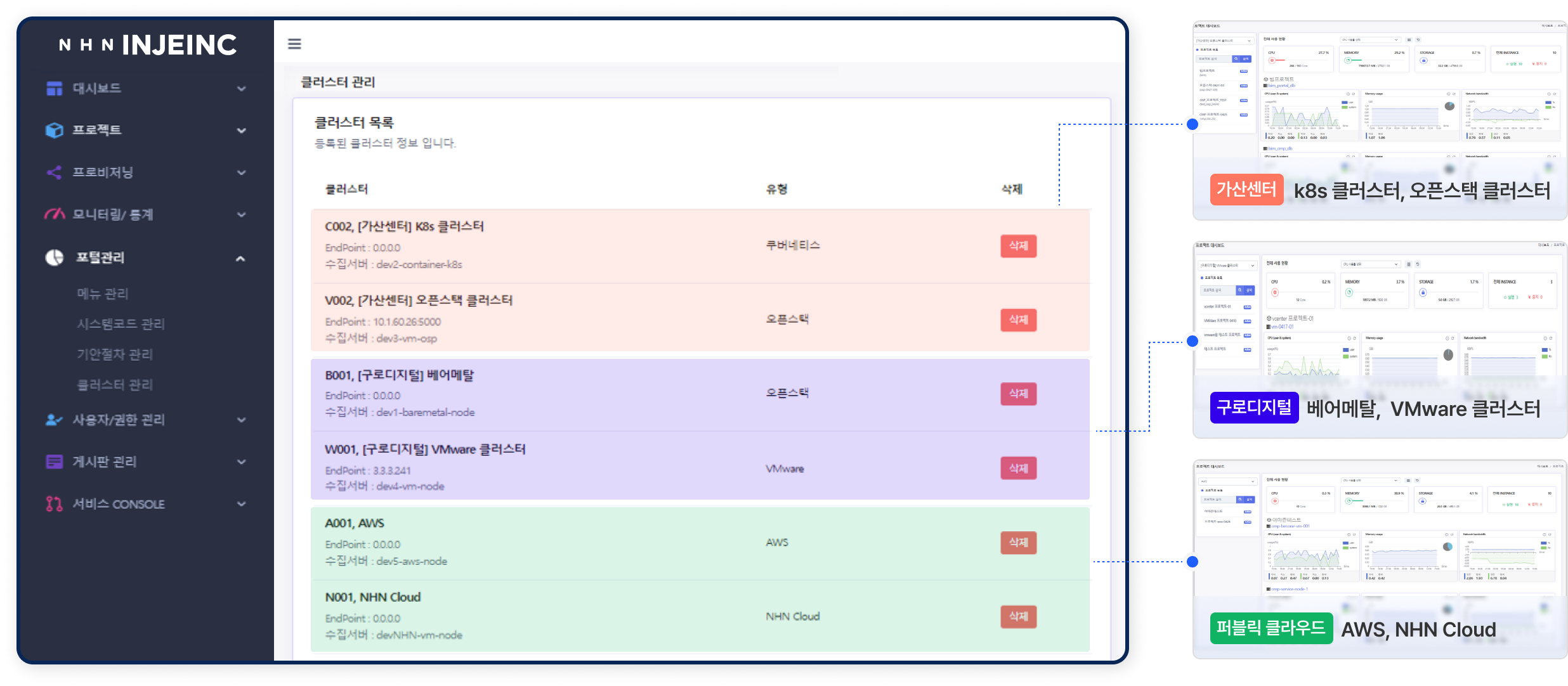
Task: Expand the 게시판 관리 chevron
Action: point(241,462)
